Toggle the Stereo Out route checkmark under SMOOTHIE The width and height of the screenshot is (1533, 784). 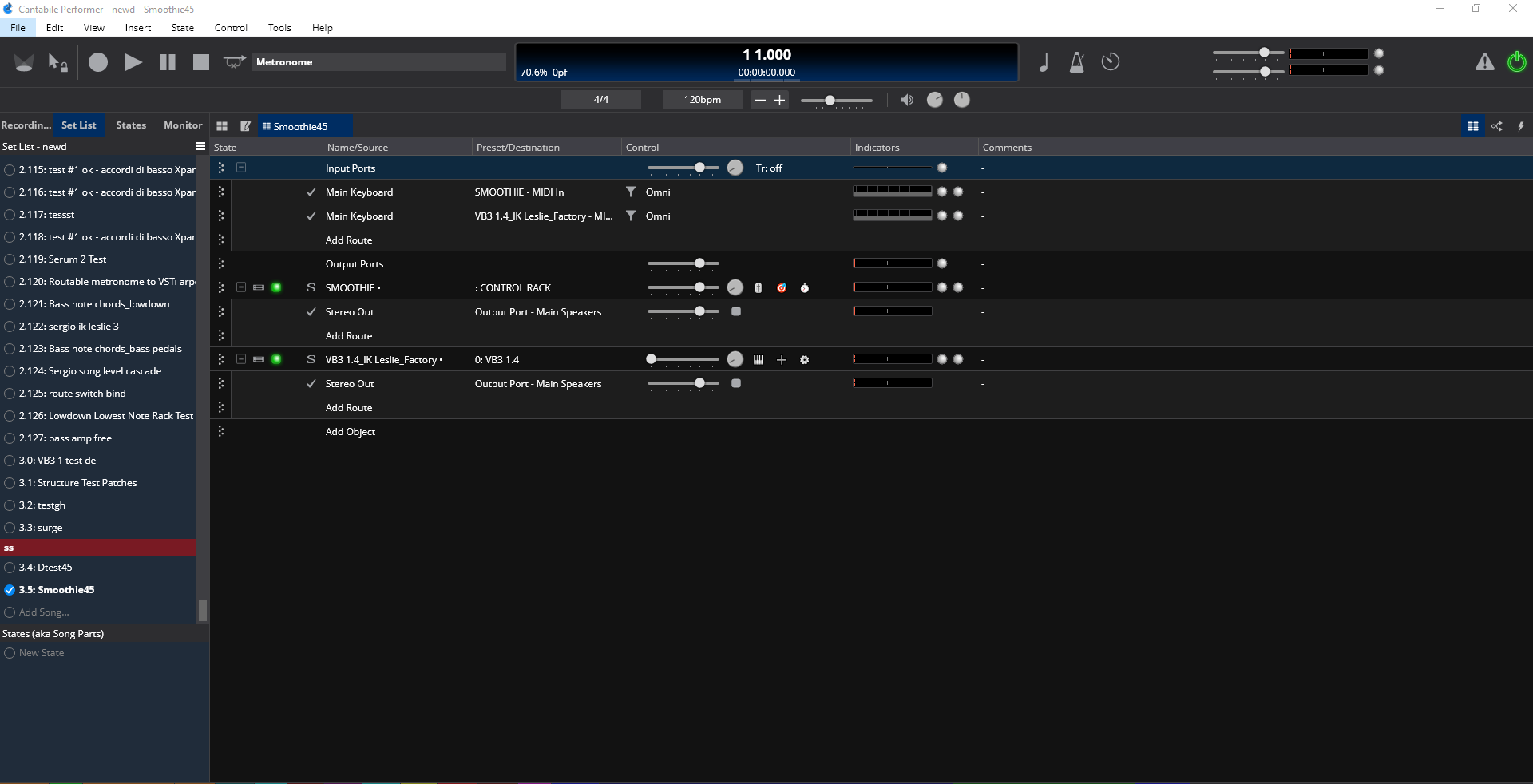coord(311,312)
